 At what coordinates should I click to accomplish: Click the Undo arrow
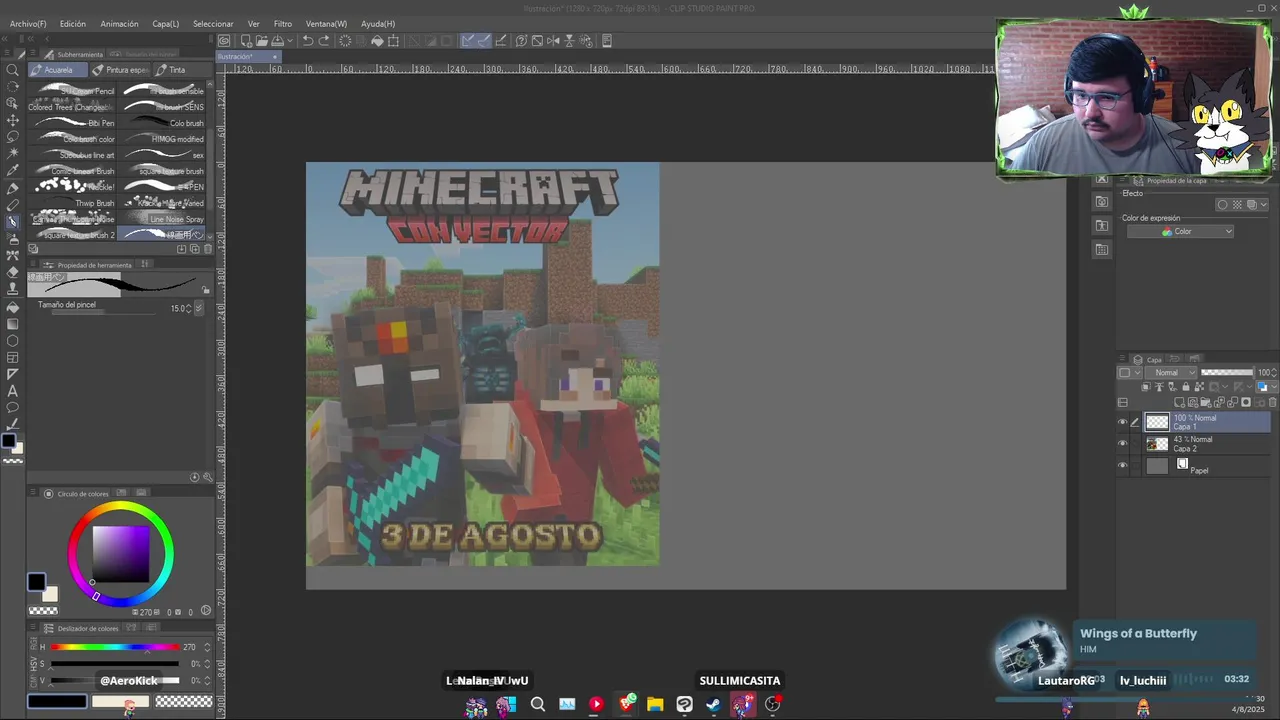click(x=308, y=41)
